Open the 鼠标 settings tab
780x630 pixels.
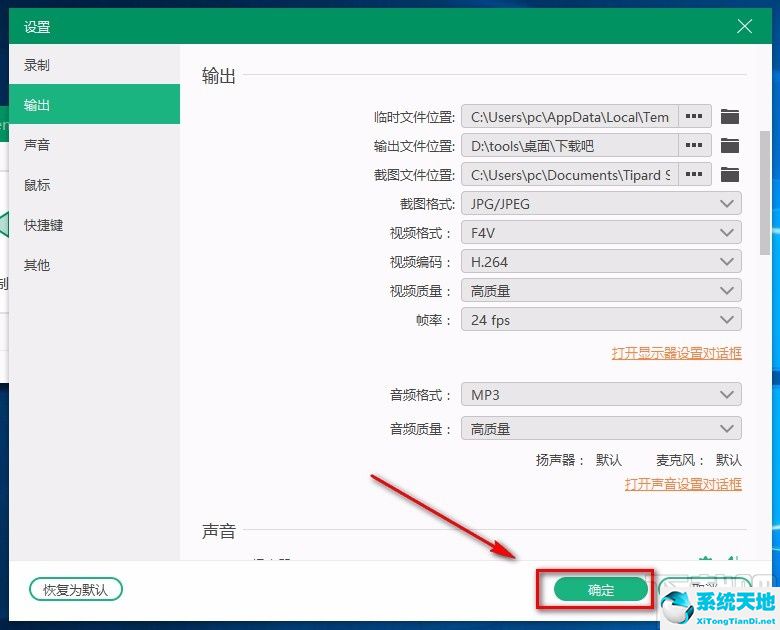[95, 185]
